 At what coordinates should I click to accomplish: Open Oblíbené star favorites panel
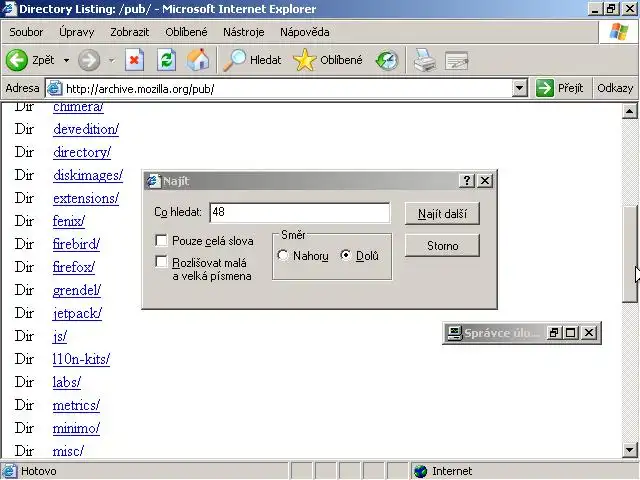(x=304, y=60)
